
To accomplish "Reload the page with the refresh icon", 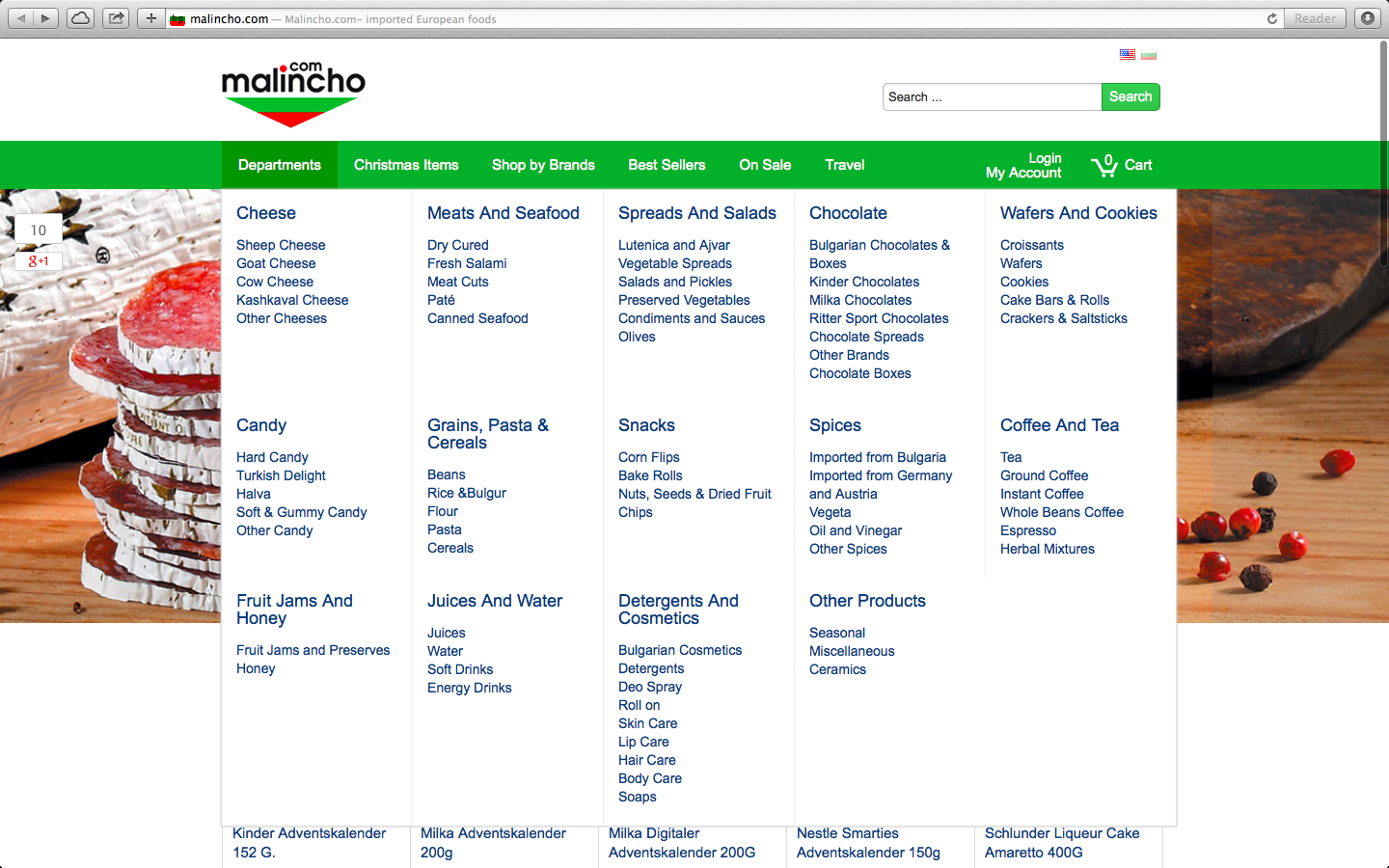I will click(x=1271, y=18).
